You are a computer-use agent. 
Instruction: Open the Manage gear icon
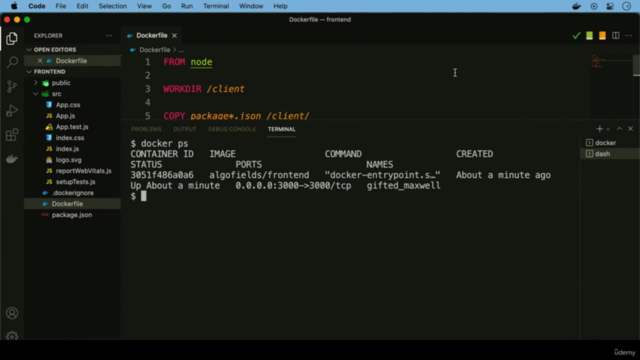tap(12, 336)
